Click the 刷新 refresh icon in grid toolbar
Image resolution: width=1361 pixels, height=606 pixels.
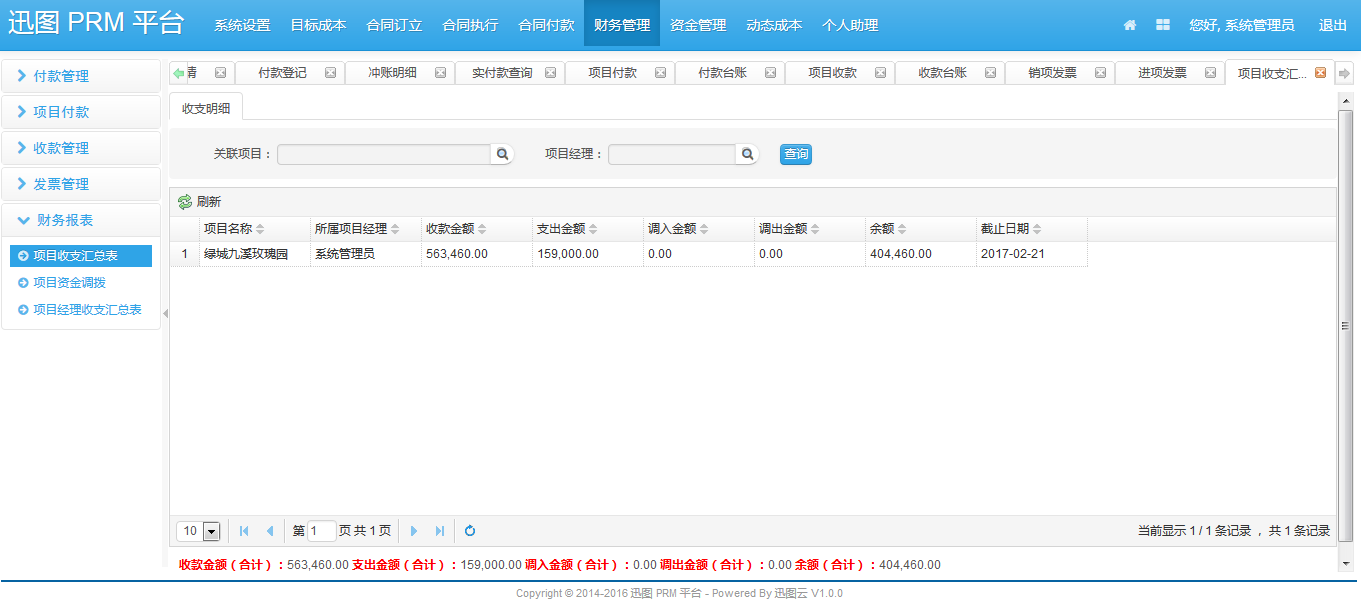[185, 202]
